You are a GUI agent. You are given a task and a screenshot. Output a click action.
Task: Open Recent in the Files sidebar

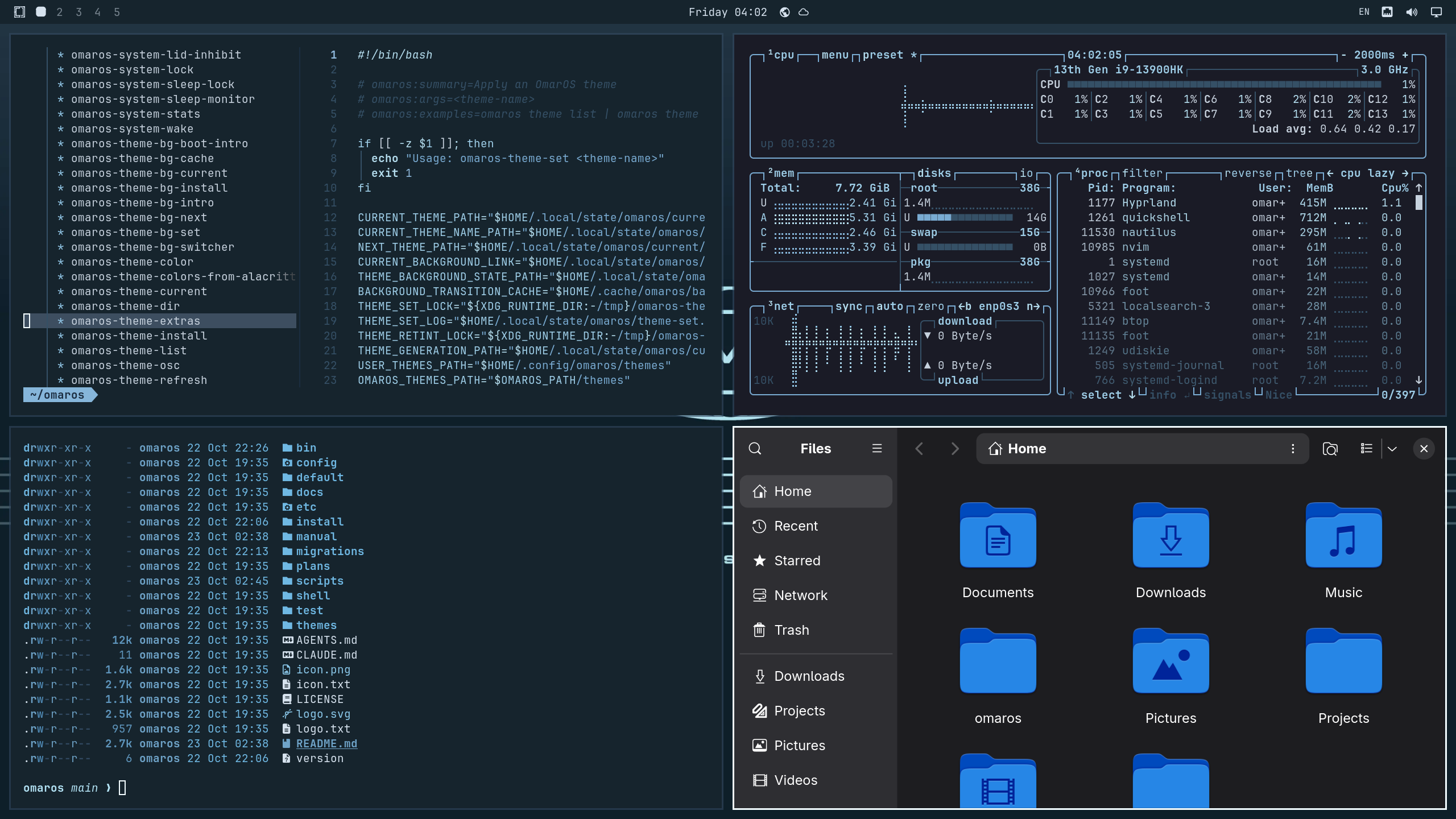(x=816, y=526)
